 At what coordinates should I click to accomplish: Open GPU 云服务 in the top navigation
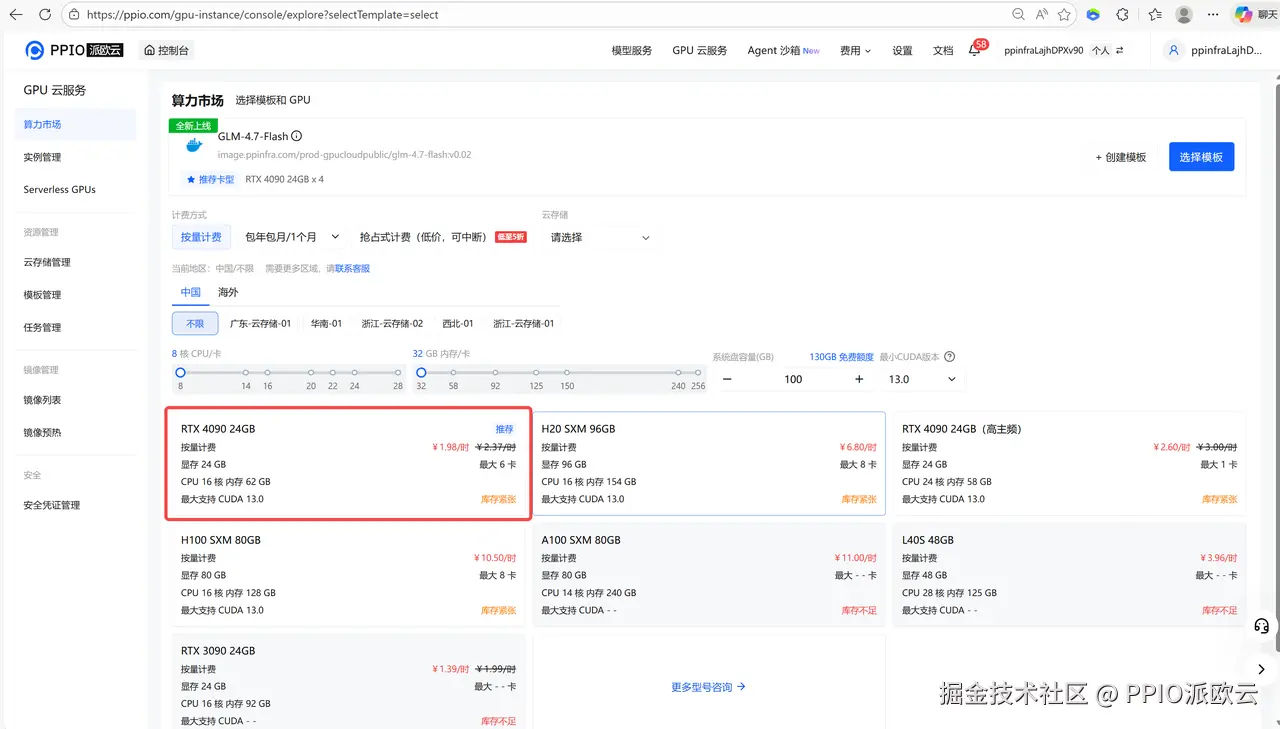pos(700,50)
